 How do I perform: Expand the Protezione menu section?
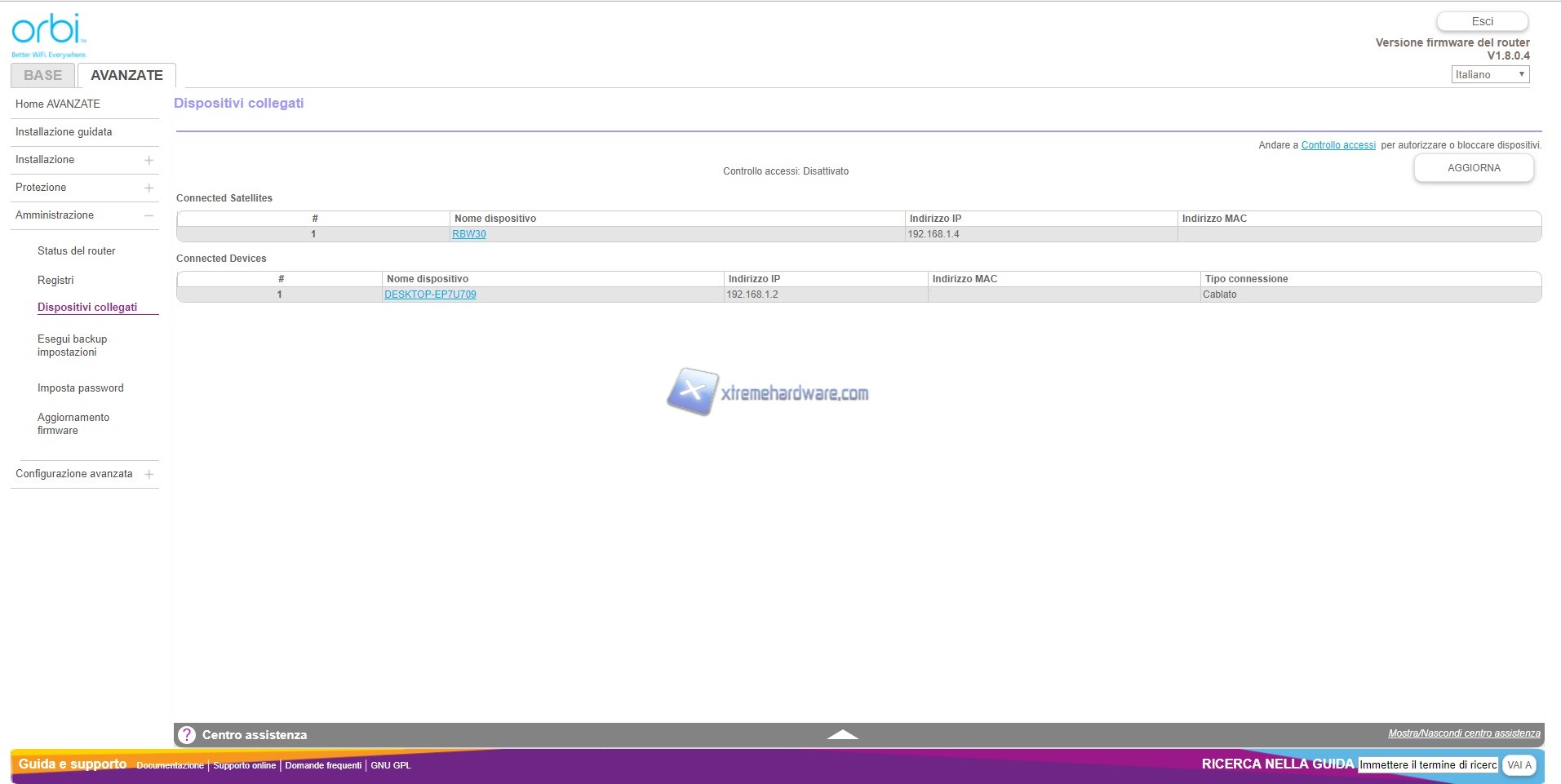tap(149, 188)
